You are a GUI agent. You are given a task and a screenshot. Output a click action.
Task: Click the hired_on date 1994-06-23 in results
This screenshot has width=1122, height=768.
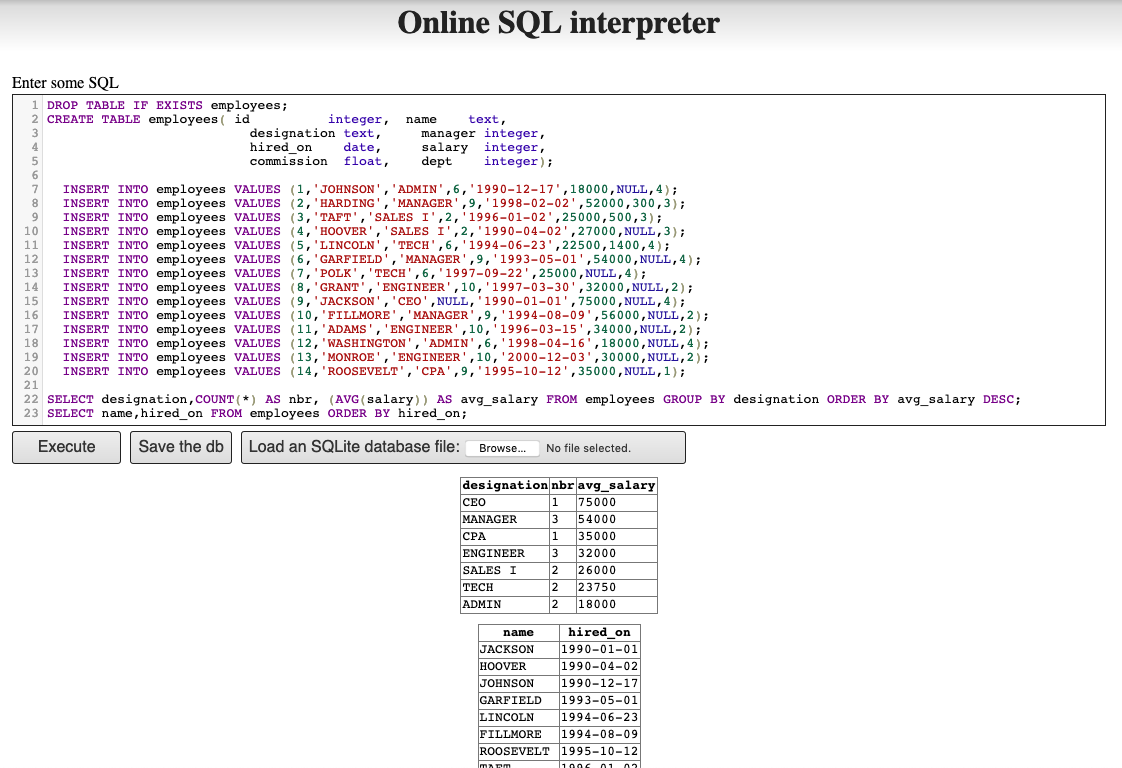pyautogui.click(x=600, y=718)
